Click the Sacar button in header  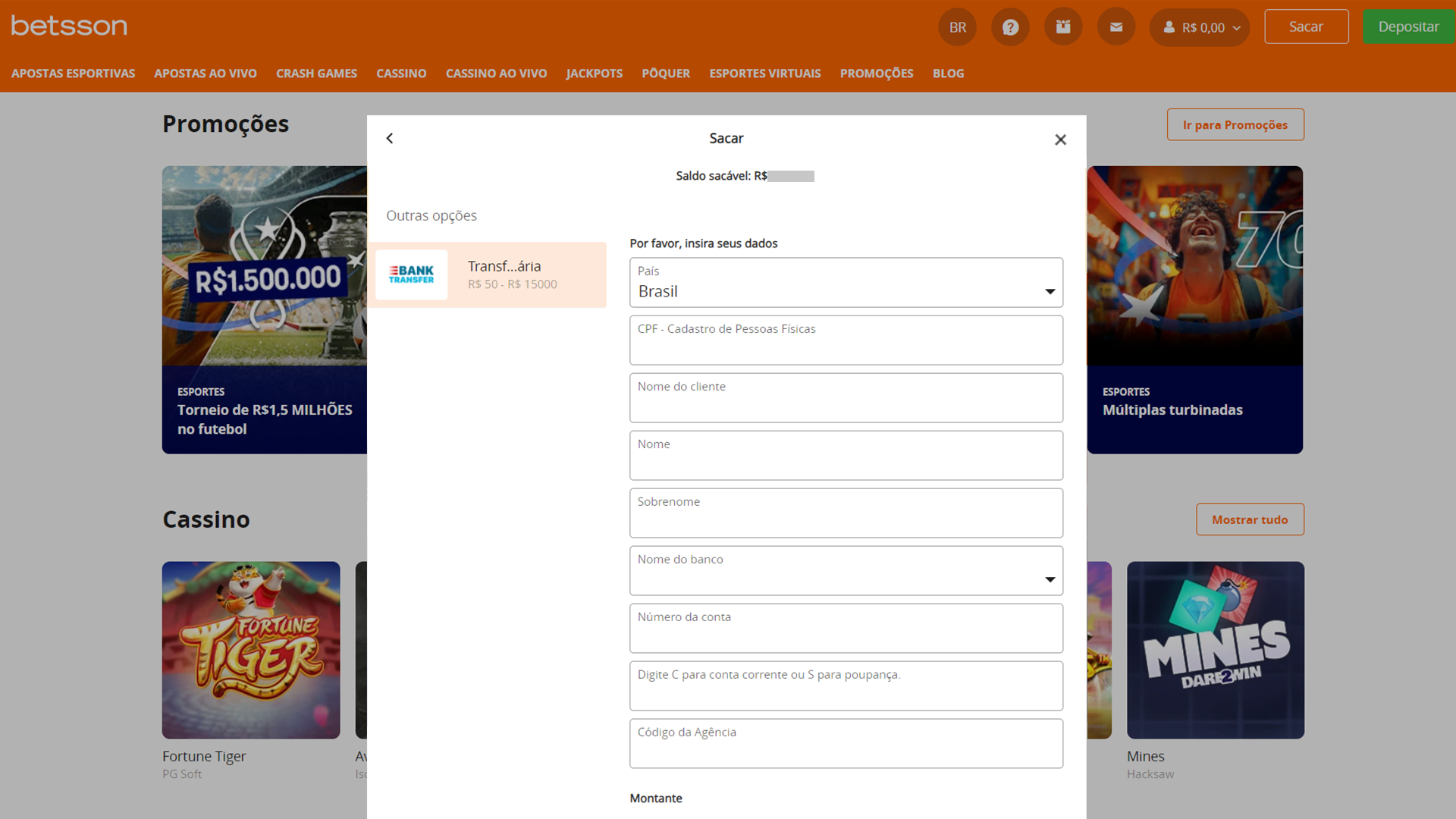pyautogui.click(x=1306, y=27)
